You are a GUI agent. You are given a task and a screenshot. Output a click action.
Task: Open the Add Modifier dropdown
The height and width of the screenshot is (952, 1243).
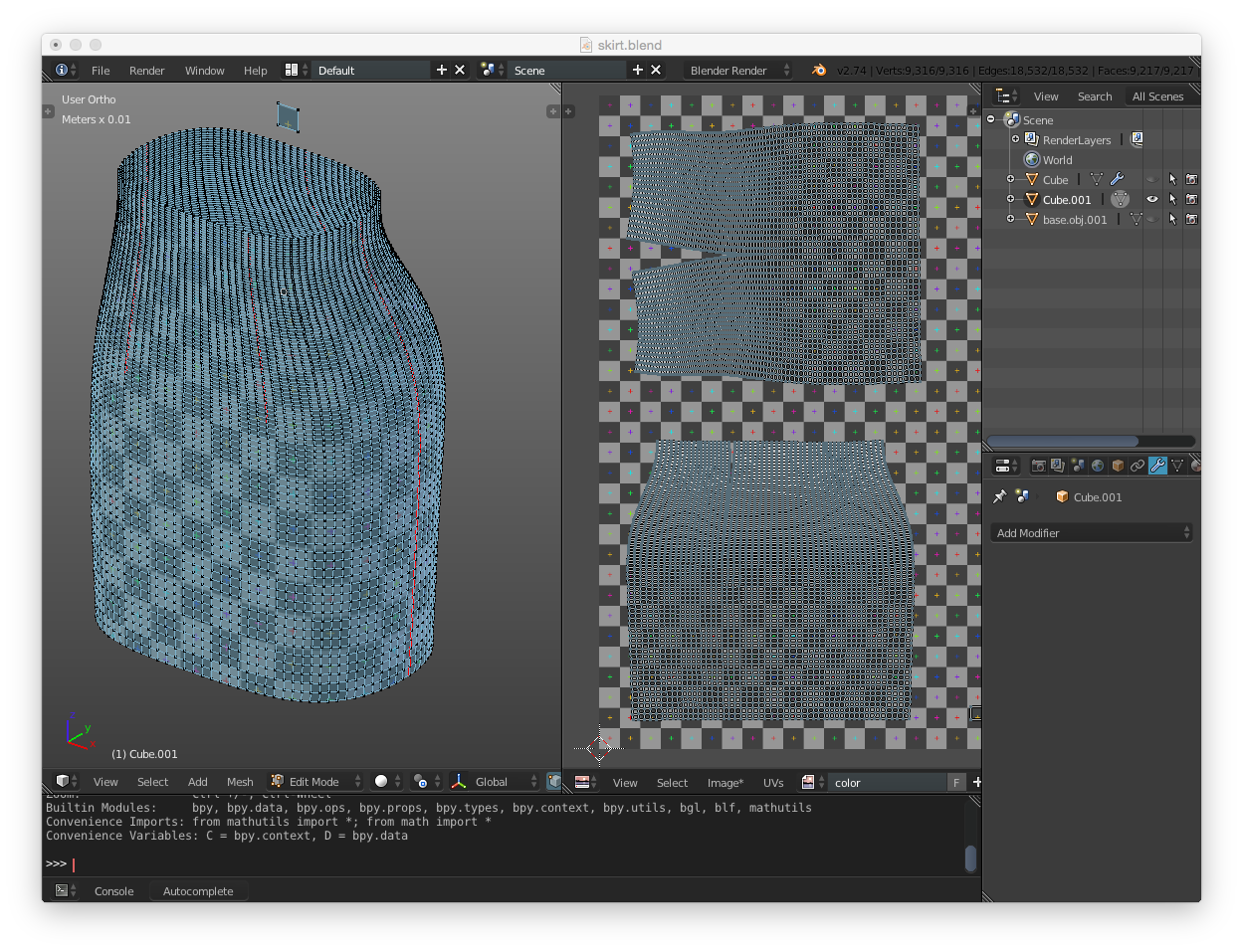coord(1091,533)
